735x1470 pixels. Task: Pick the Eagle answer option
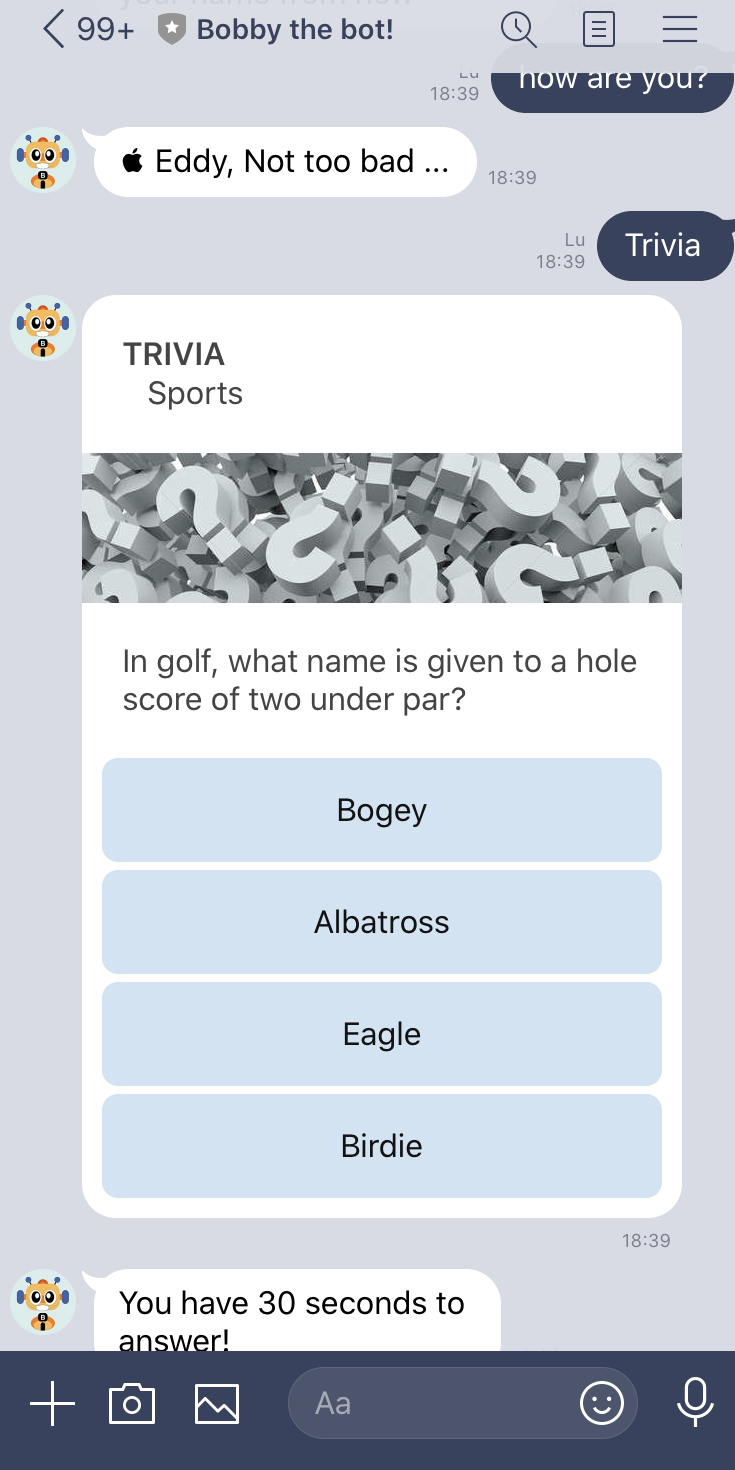[382, 1034]
